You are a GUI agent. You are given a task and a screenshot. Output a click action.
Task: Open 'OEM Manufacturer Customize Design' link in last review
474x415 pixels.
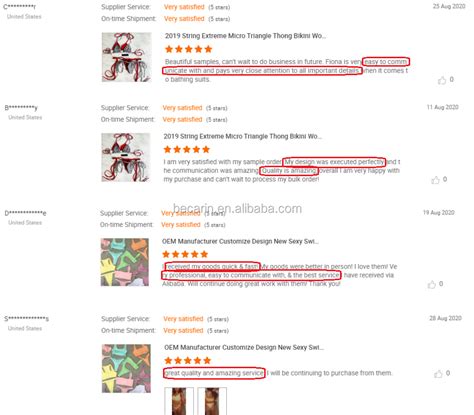coord(244,347)
